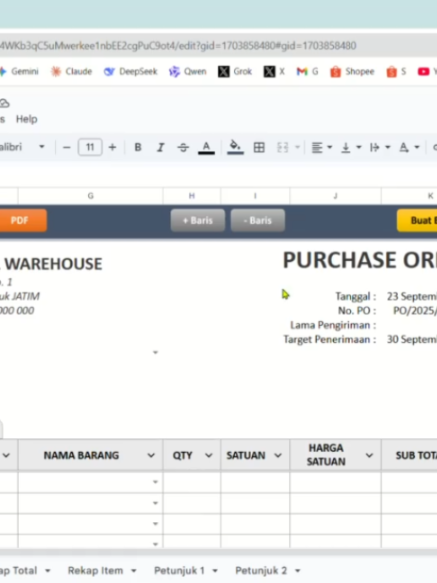This screenshot has width=437, height=583.
Task: Decrease font size with minus
Action: [x=67, y=148]
